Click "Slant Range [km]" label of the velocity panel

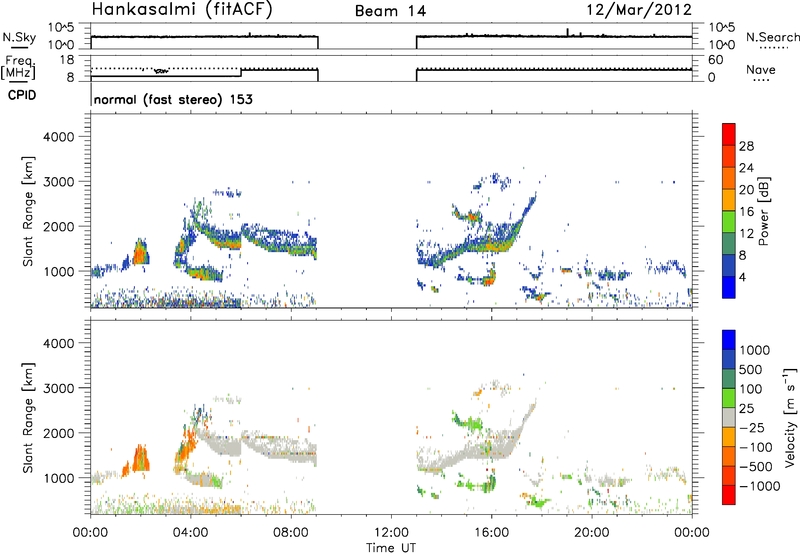pos(28,418)
